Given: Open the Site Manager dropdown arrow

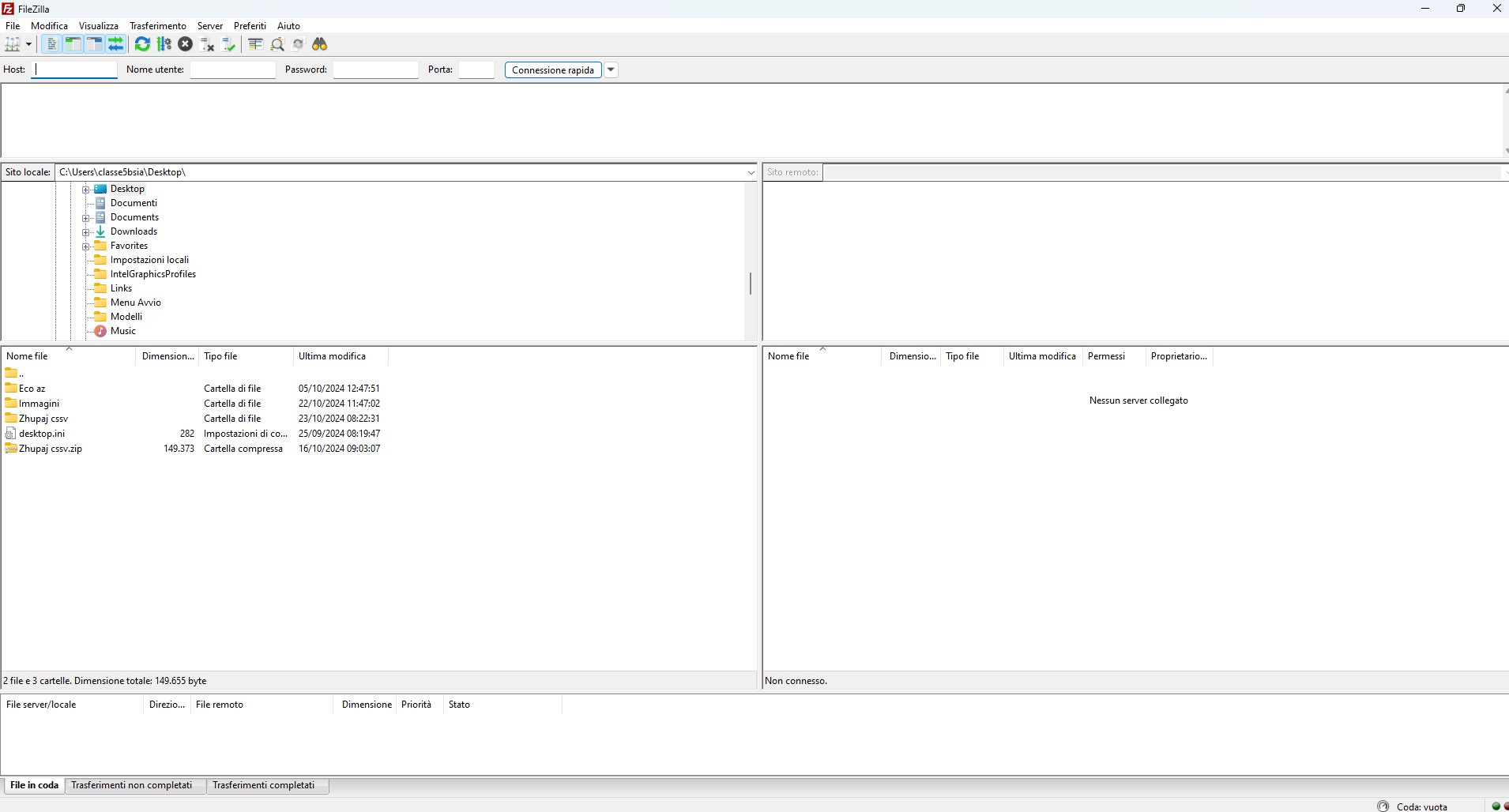Looking at the screenshot, I should (29, 44).
